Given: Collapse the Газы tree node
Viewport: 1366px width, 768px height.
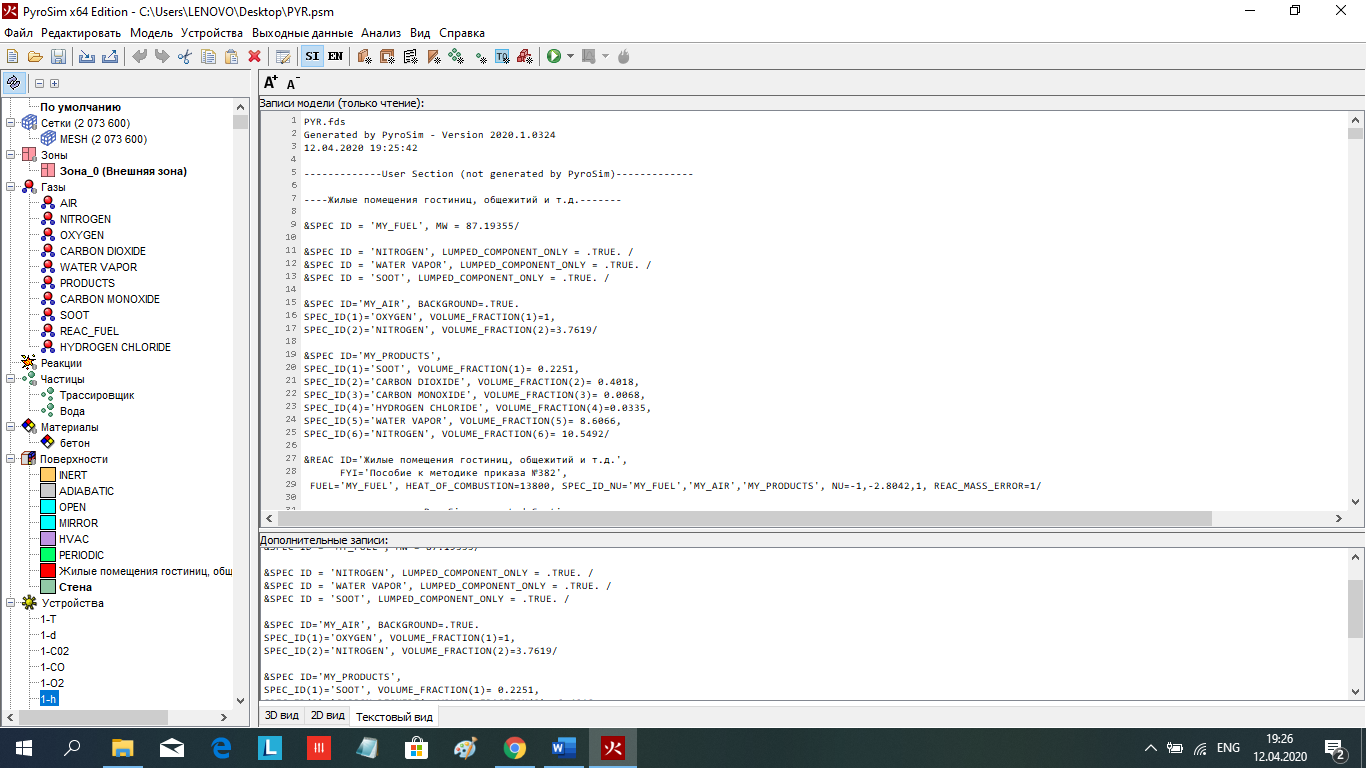Looking at the screenshot, I should [x=11, y=187].
